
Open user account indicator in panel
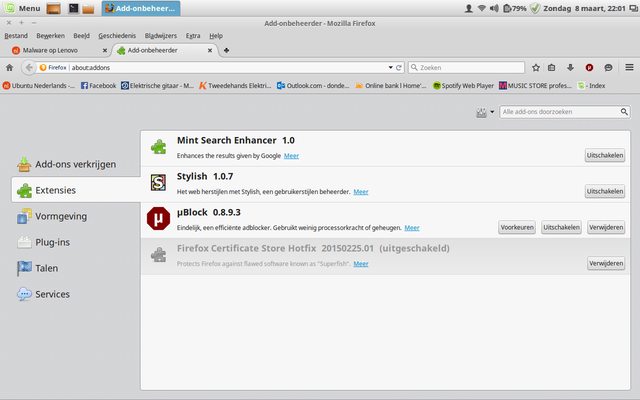tap(469, 8)
